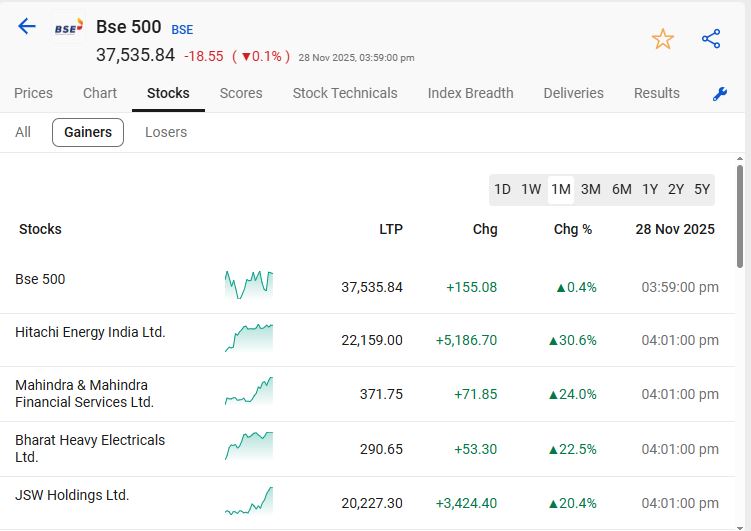Select the Gainers filter
This screenshot has height=531, width=751.
(x=88, y=132)
